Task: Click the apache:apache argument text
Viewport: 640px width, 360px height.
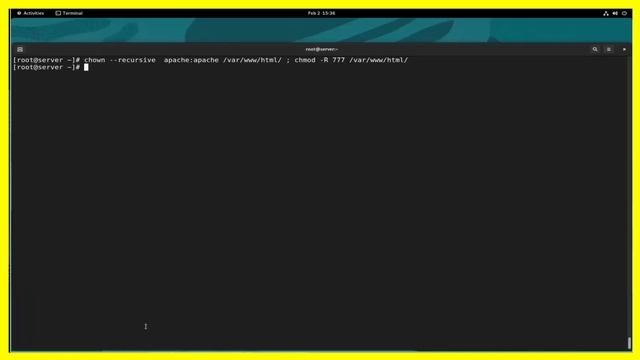Action: pos(191,60)
